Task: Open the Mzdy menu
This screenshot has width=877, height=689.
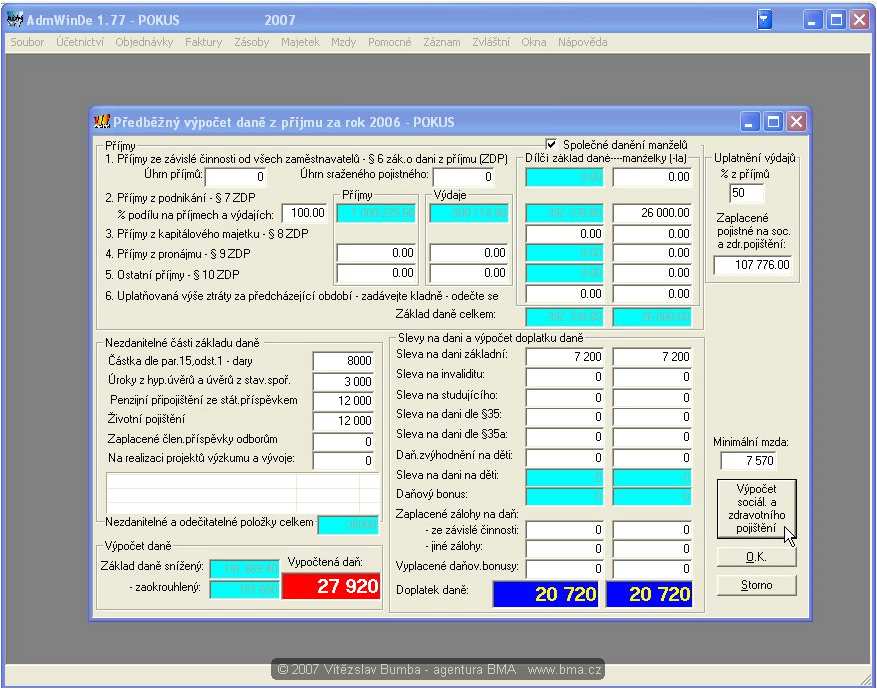Action: (343, 42)
